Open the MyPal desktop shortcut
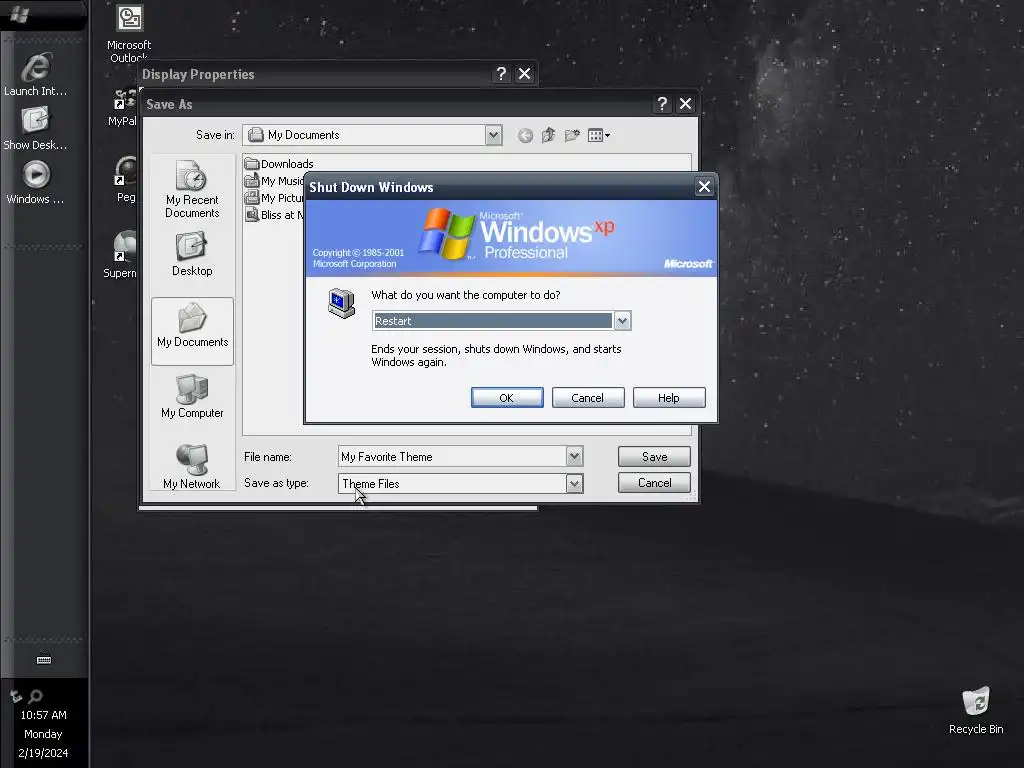The height and width of the screenshot is (768, 1024). point(123,108)
